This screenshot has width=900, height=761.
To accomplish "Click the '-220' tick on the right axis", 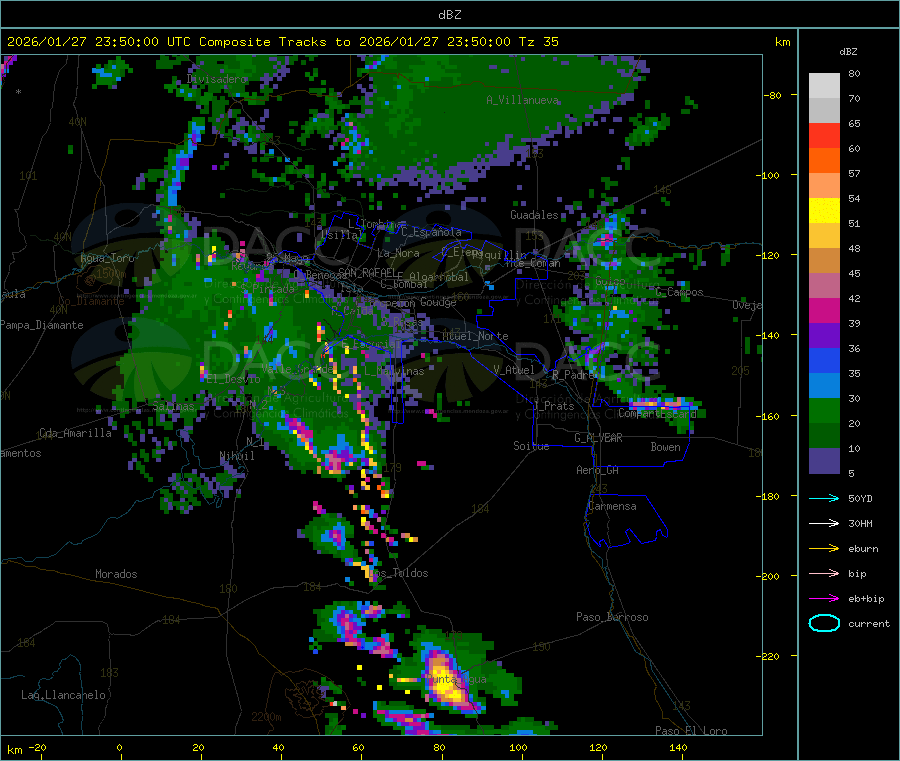I will pos(771,656).
